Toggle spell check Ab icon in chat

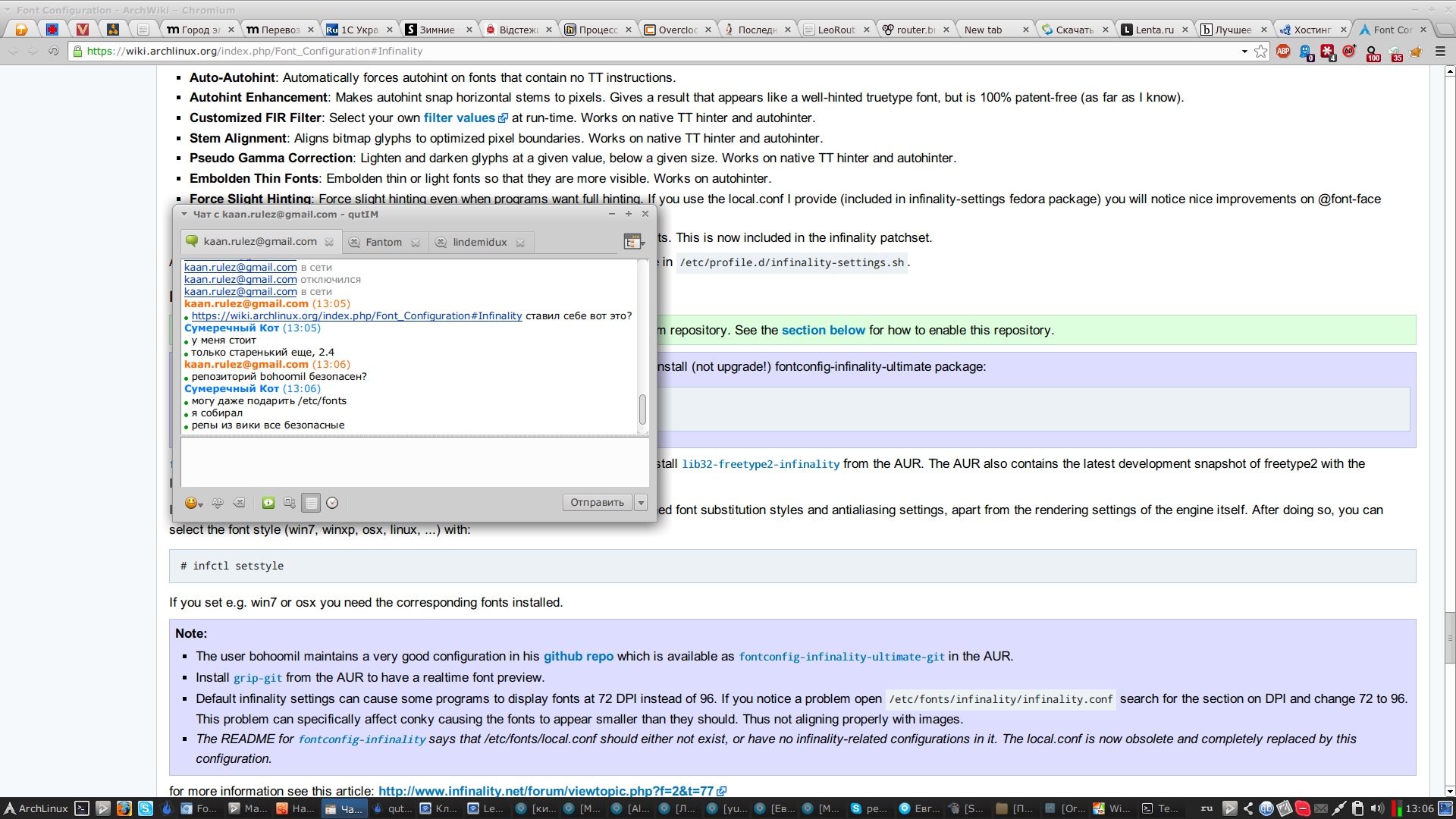coord(218,503)
